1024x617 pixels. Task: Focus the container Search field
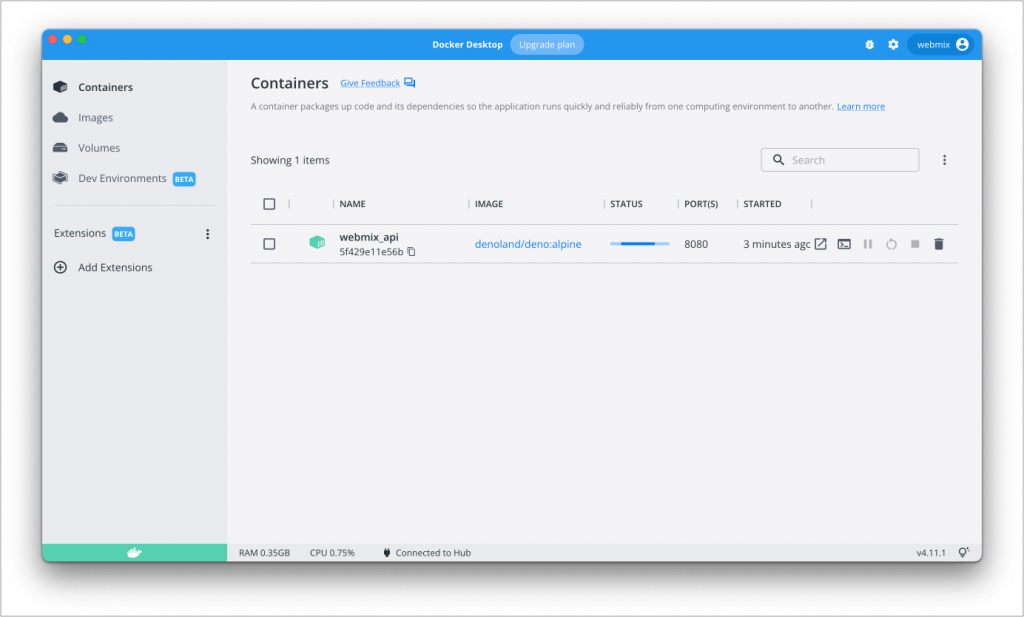click(x=840, y=160)
